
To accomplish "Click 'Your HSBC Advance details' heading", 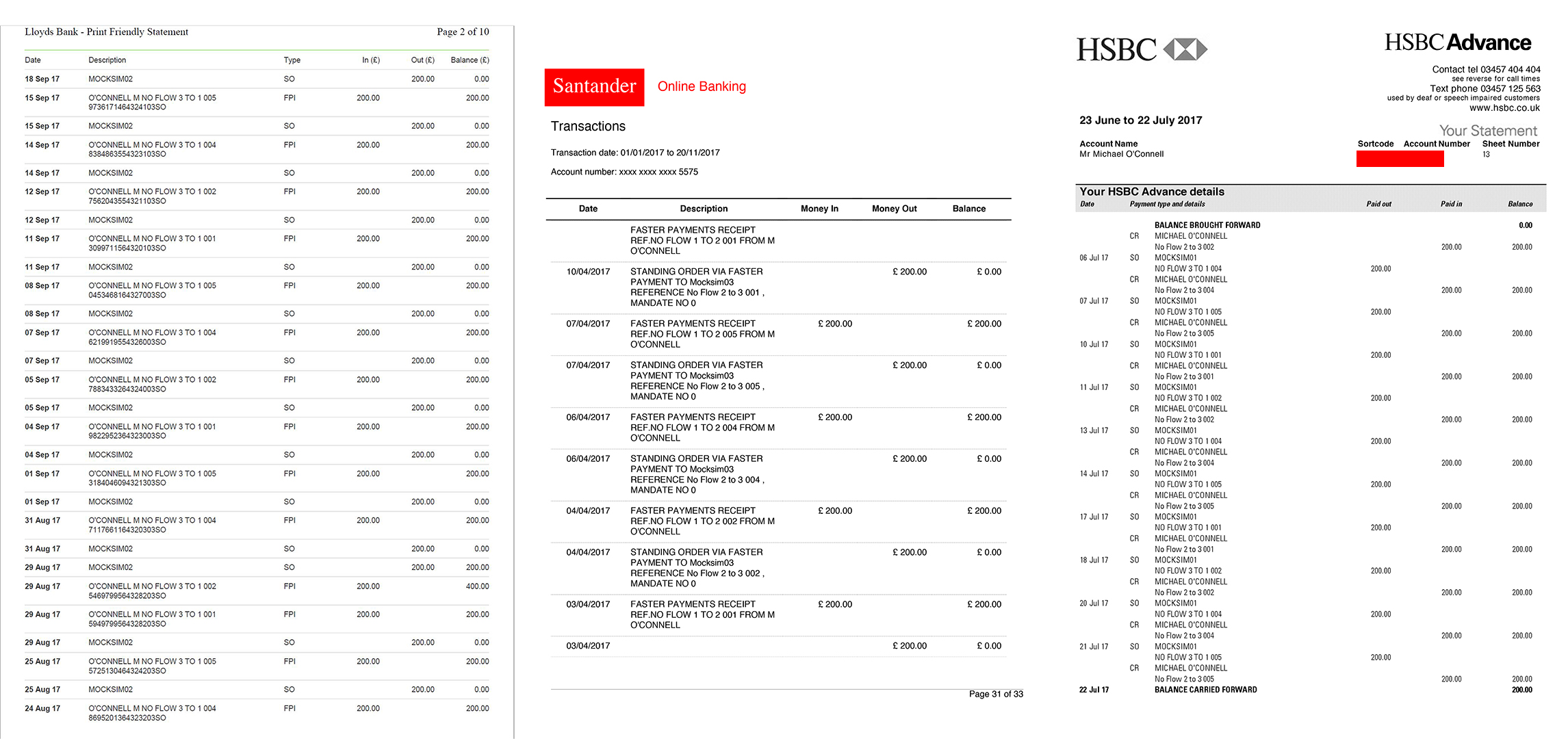I will tap(1152, 192).
